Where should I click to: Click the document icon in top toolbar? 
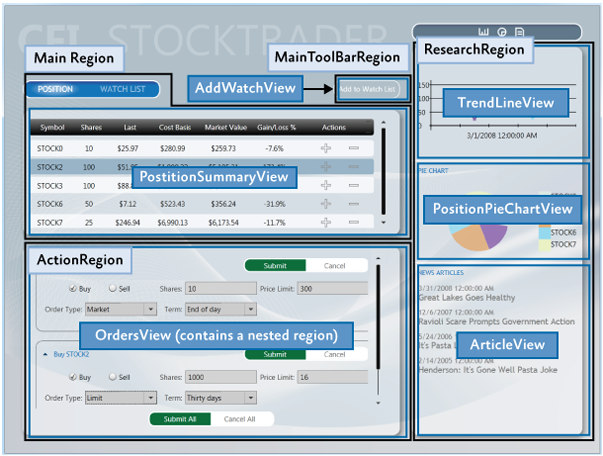pyautogui.click(x=520, y=32)
